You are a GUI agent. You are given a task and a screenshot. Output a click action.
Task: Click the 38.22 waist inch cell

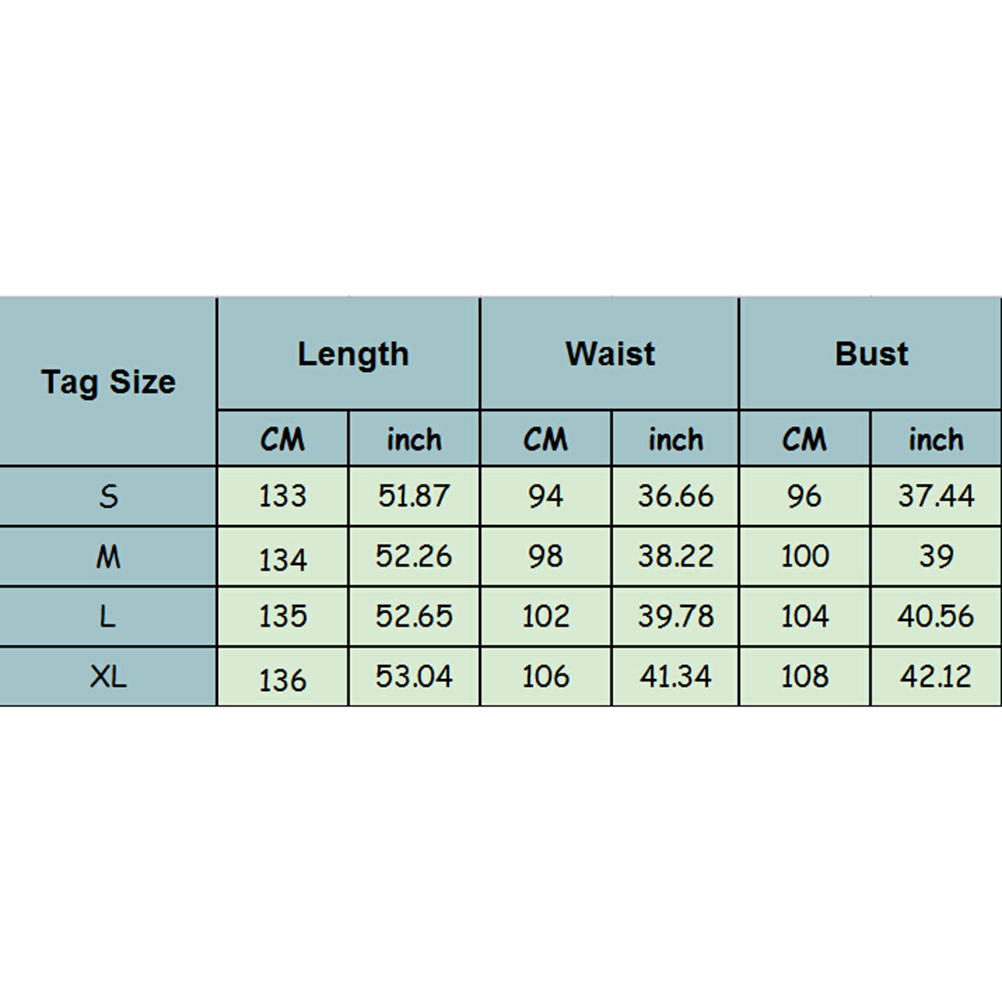coord(675,557)
